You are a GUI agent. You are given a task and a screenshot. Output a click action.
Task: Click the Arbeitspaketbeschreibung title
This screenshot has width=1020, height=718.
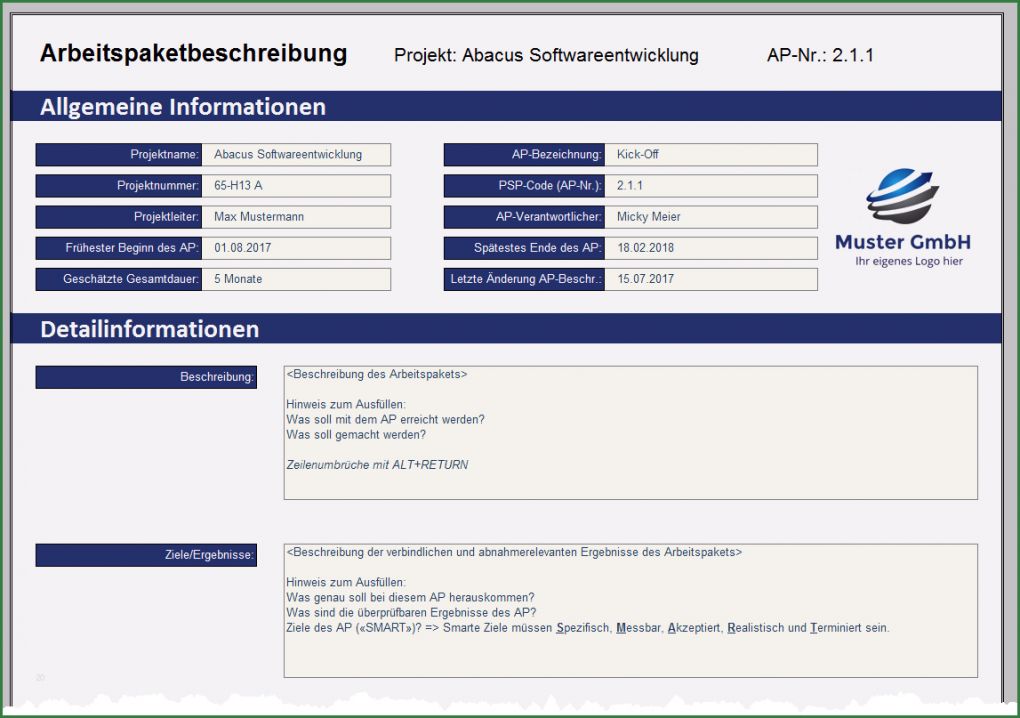click(x=193, y=54)
